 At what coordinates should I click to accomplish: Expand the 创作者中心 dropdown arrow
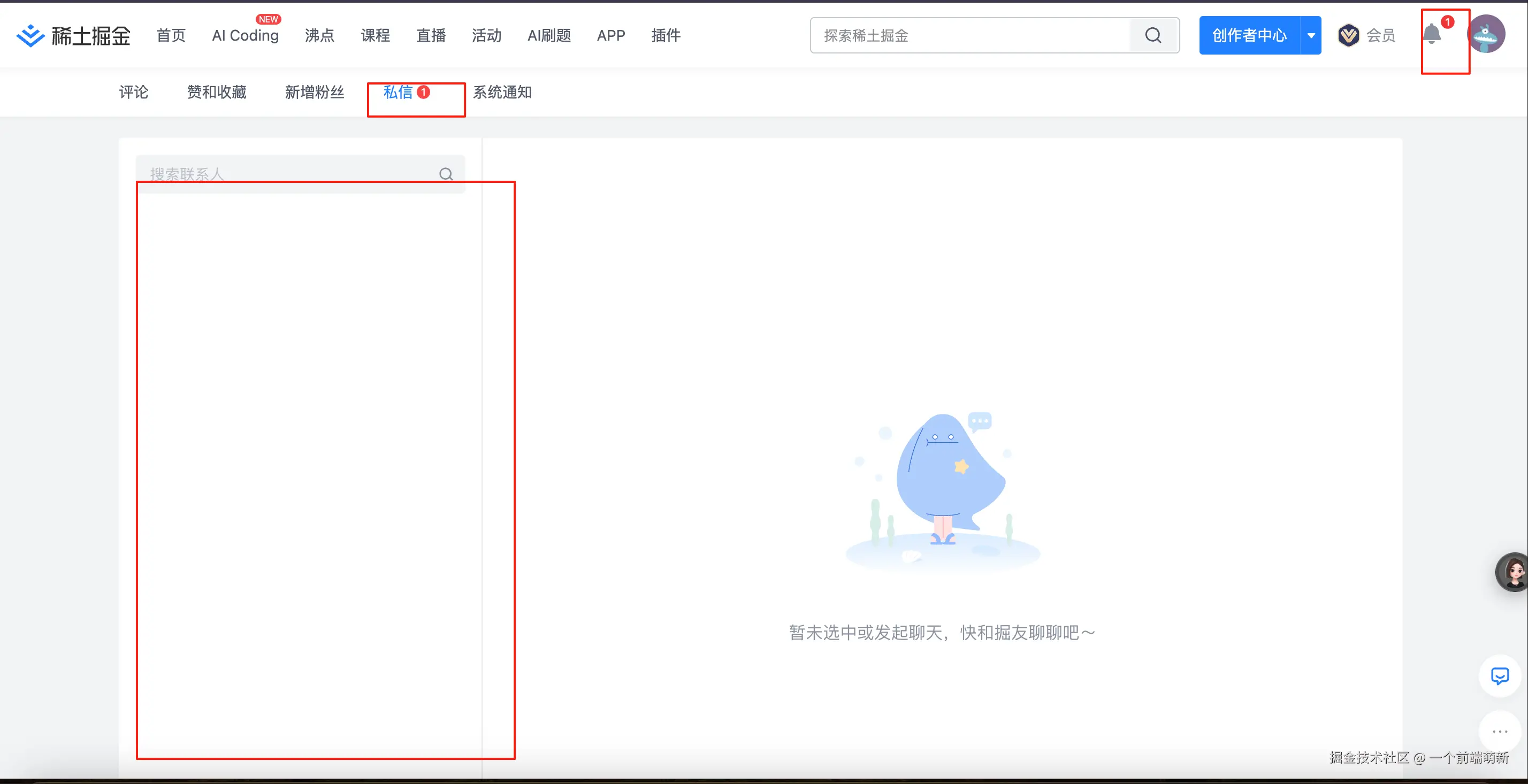click(x=1311, y=35)
